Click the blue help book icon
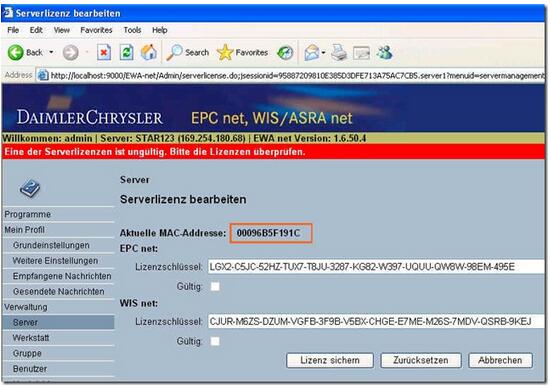Image resolution: width=550 pixels, height=386 pixels. [30, 188]
